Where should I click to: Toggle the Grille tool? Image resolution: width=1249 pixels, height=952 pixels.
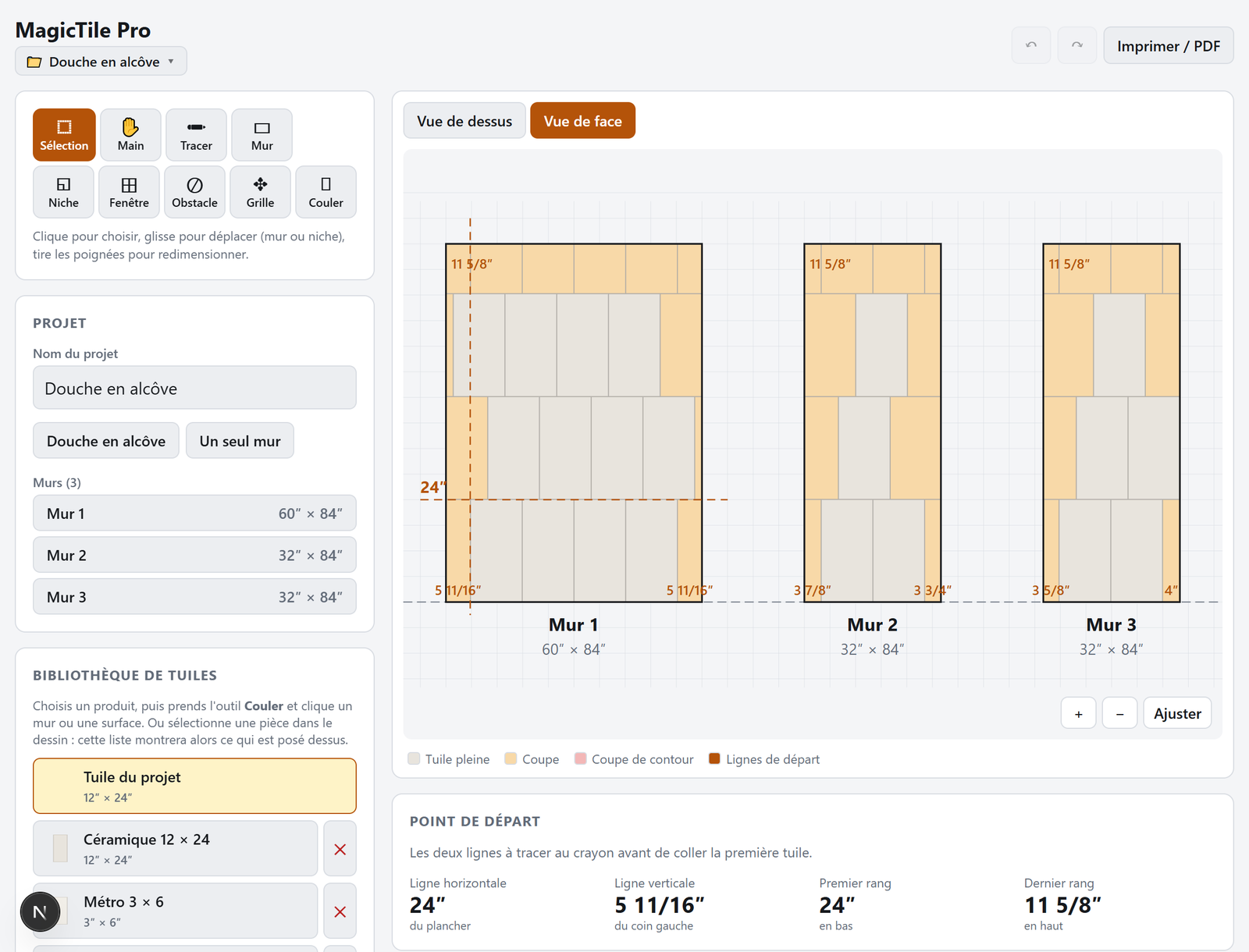[x=260, y=192]
